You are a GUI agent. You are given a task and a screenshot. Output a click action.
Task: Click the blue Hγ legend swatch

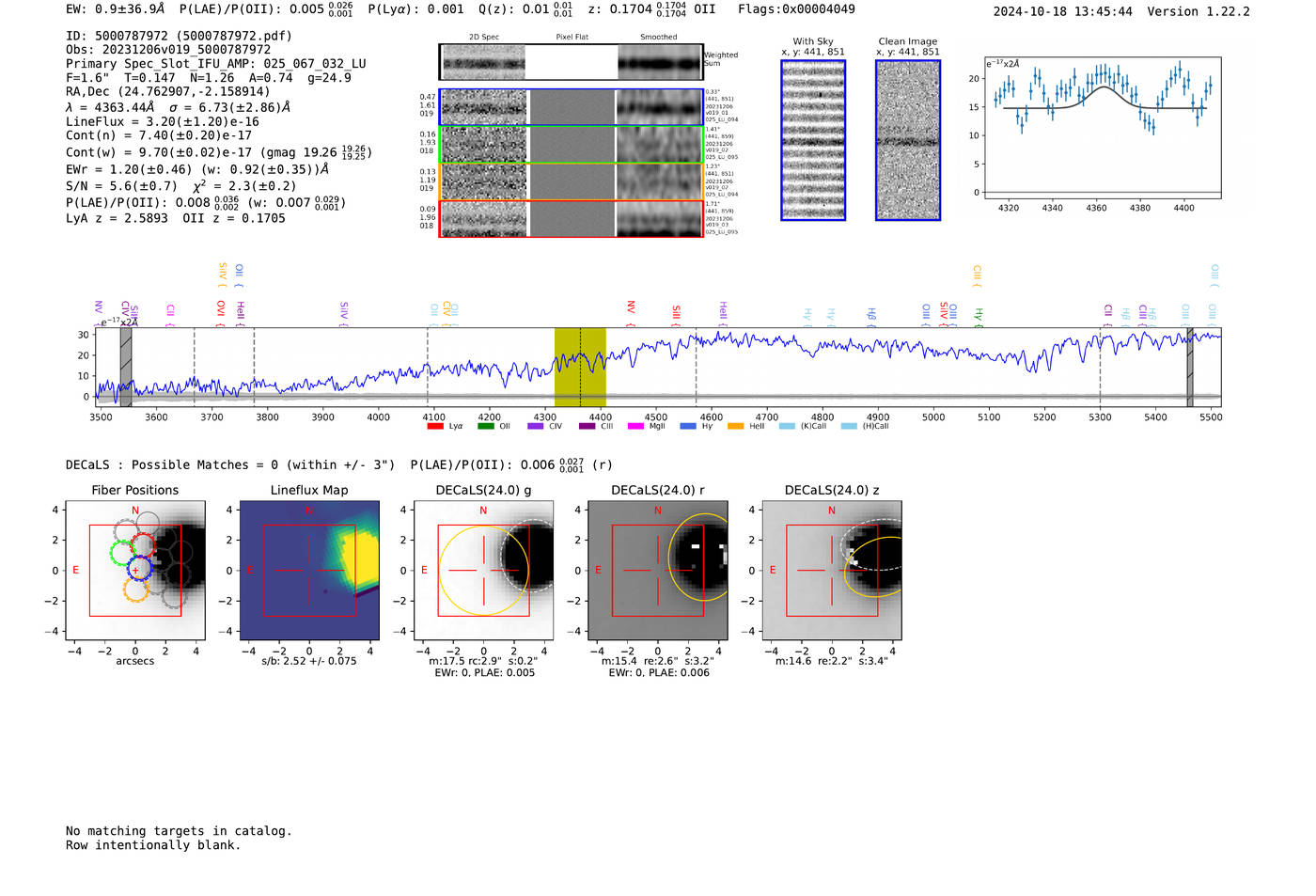click(x=688, y=426)
